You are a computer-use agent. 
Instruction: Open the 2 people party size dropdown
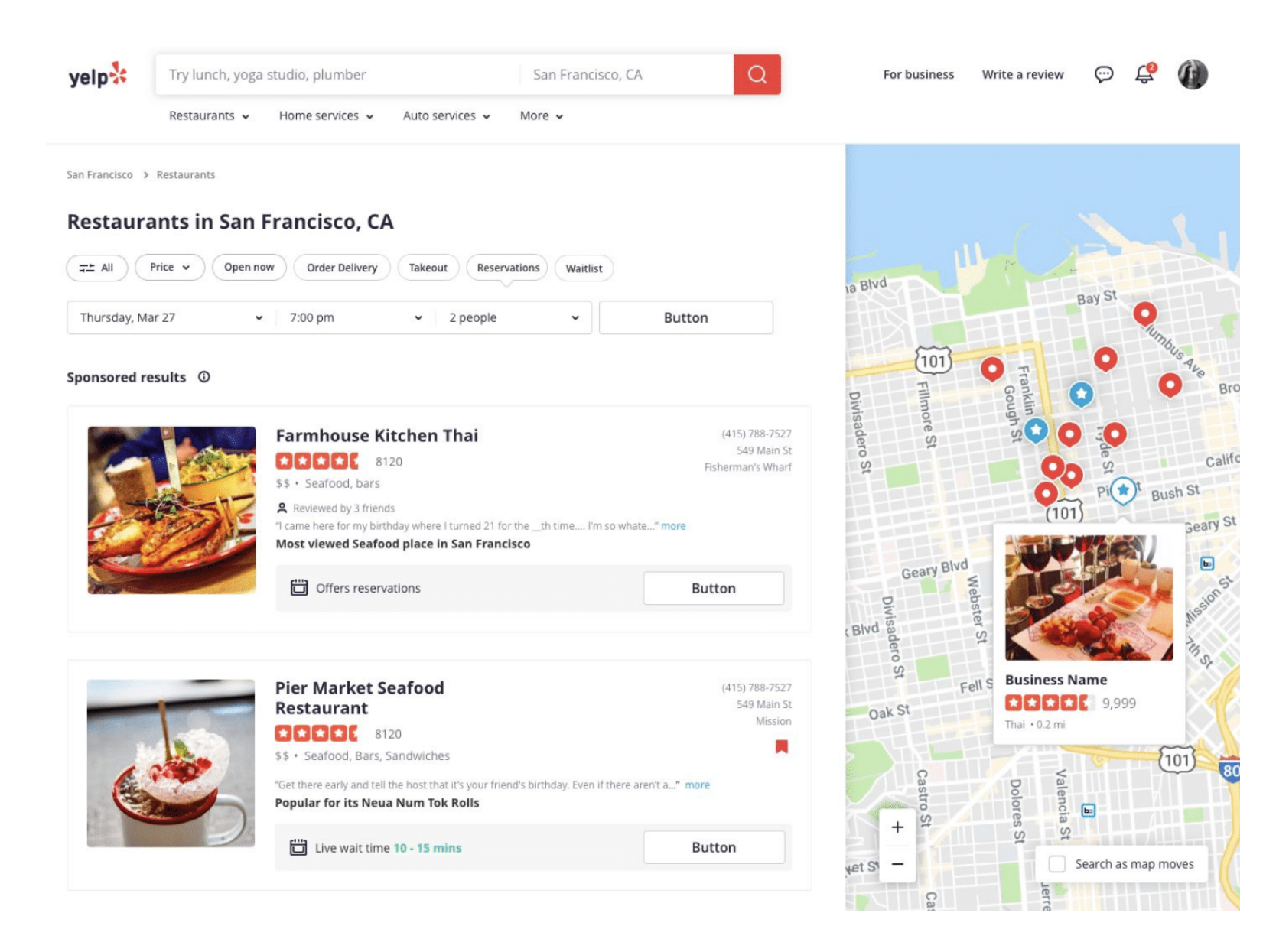[513, 317]
